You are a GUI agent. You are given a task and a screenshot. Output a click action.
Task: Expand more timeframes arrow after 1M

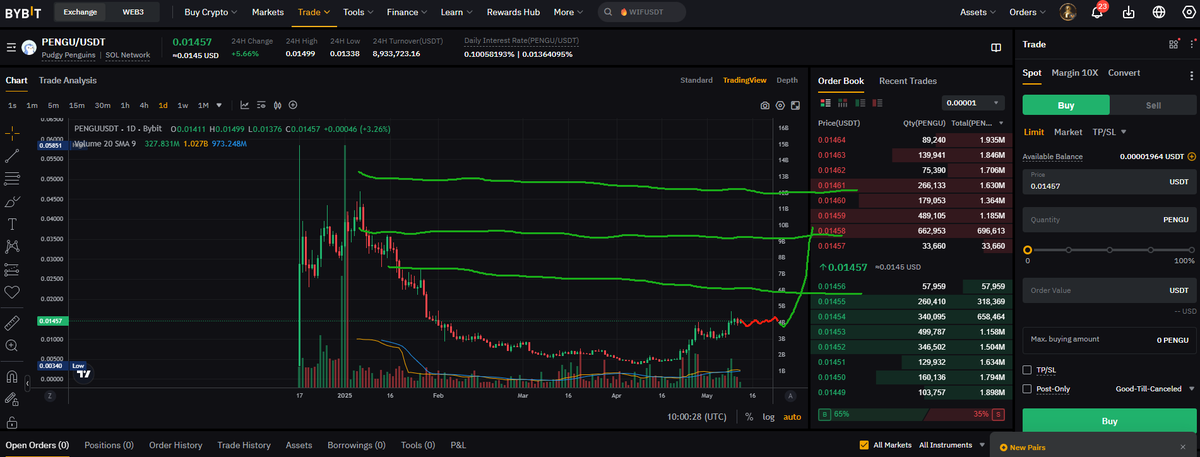coord(219,105)
